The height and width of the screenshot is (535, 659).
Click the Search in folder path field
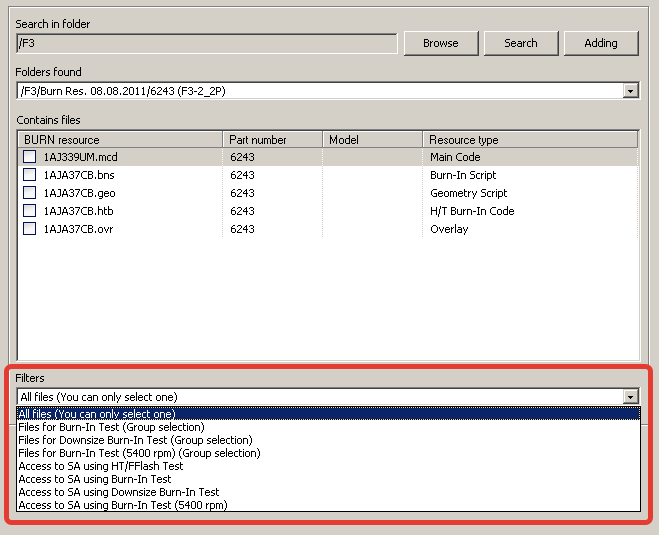[x=207, y=43]
